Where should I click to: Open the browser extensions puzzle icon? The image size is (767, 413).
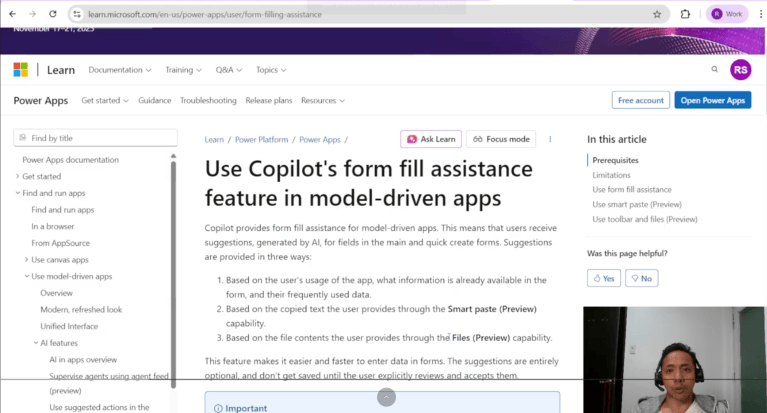click(685, 14)
